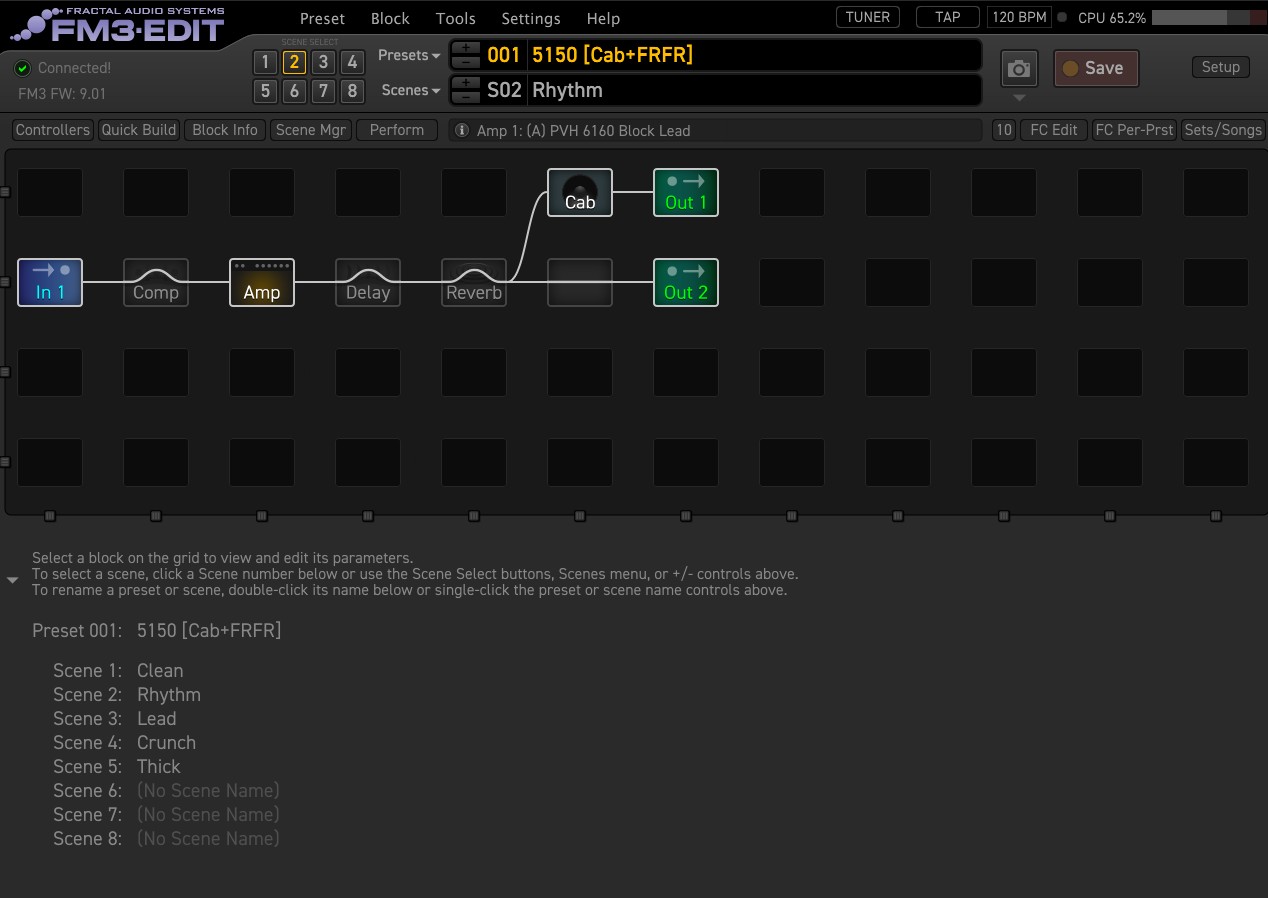1268x898 pixels.
Task: Go to next scene with plus button
Action: [x=466, y=83]
